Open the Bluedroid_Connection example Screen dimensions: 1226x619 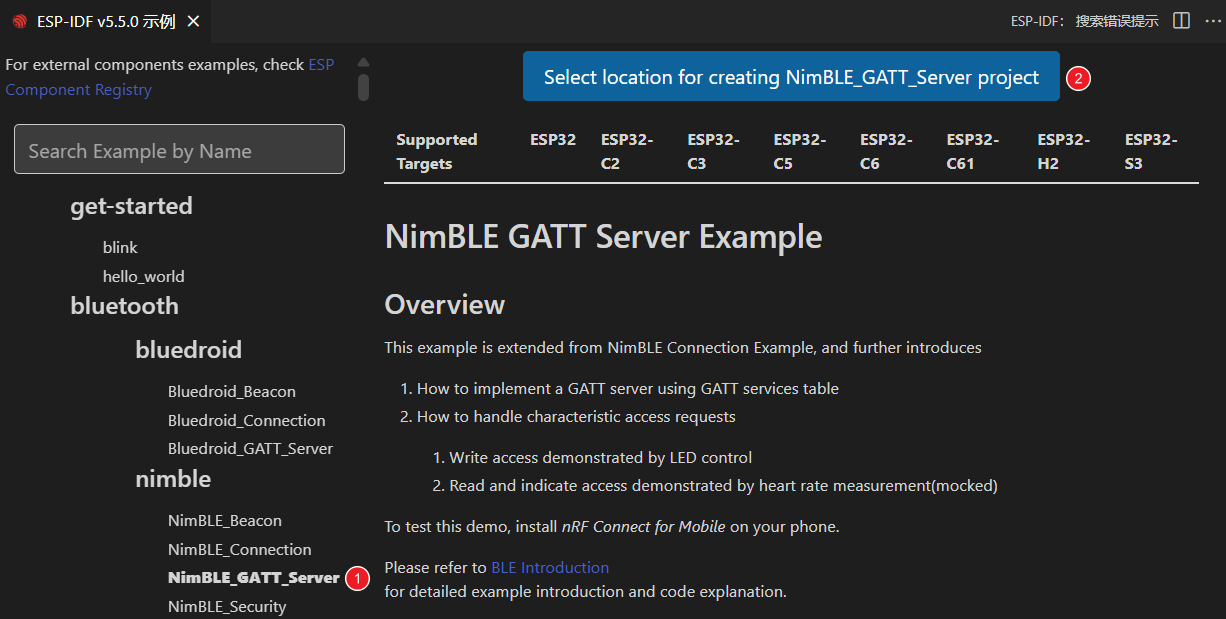click(x=246, y=420)
